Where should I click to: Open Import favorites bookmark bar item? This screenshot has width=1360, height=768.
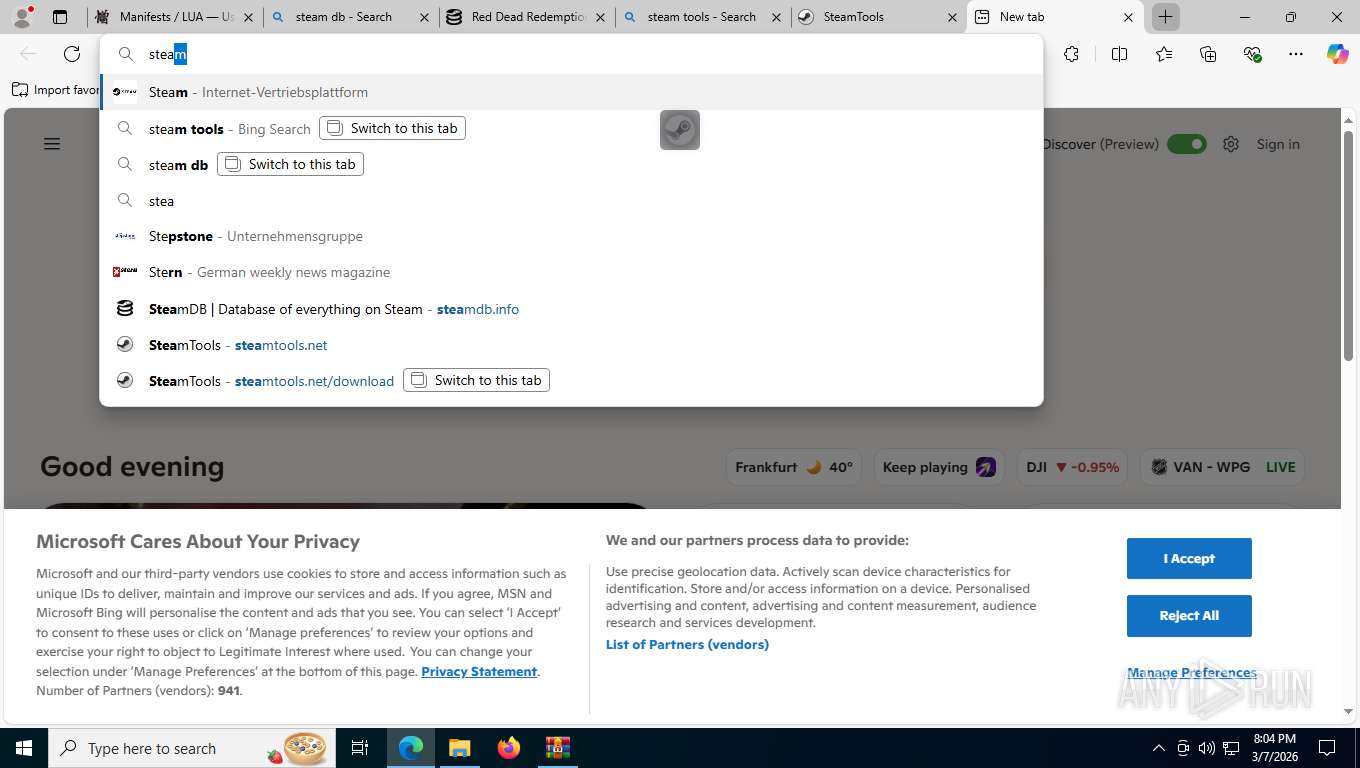click(56, 90)
